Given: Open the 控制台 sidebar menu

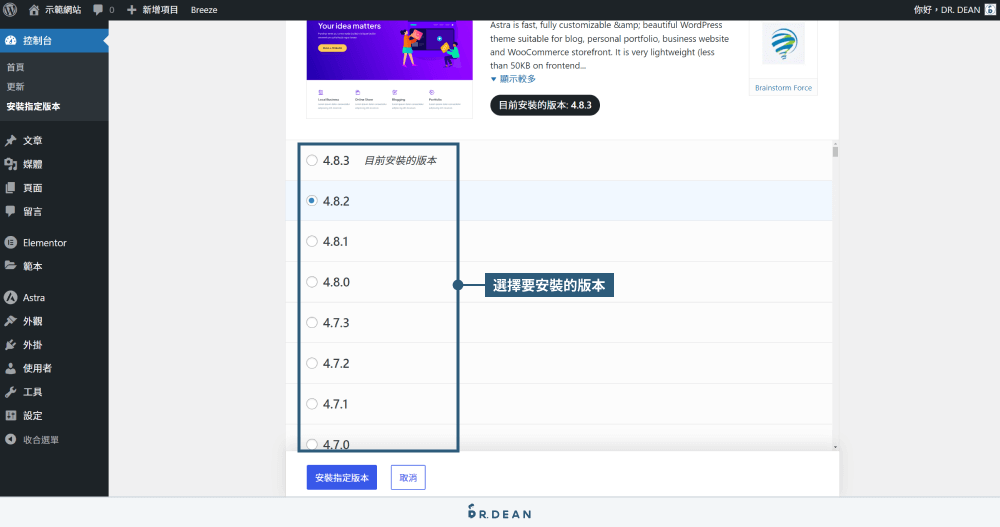Looking at the screenshot, I should (54, 40).
